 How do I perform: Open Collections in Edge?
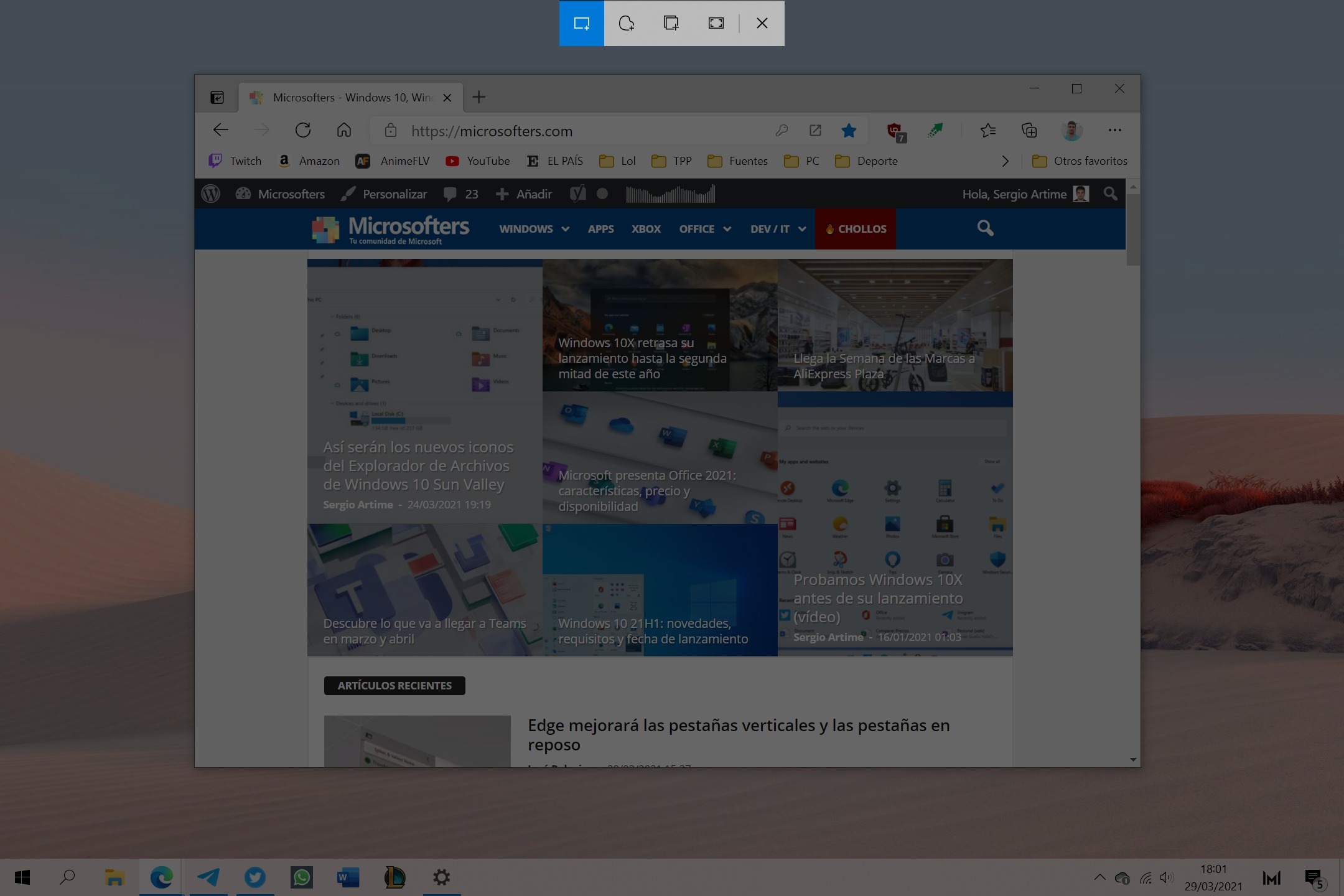click(1029, 130)
